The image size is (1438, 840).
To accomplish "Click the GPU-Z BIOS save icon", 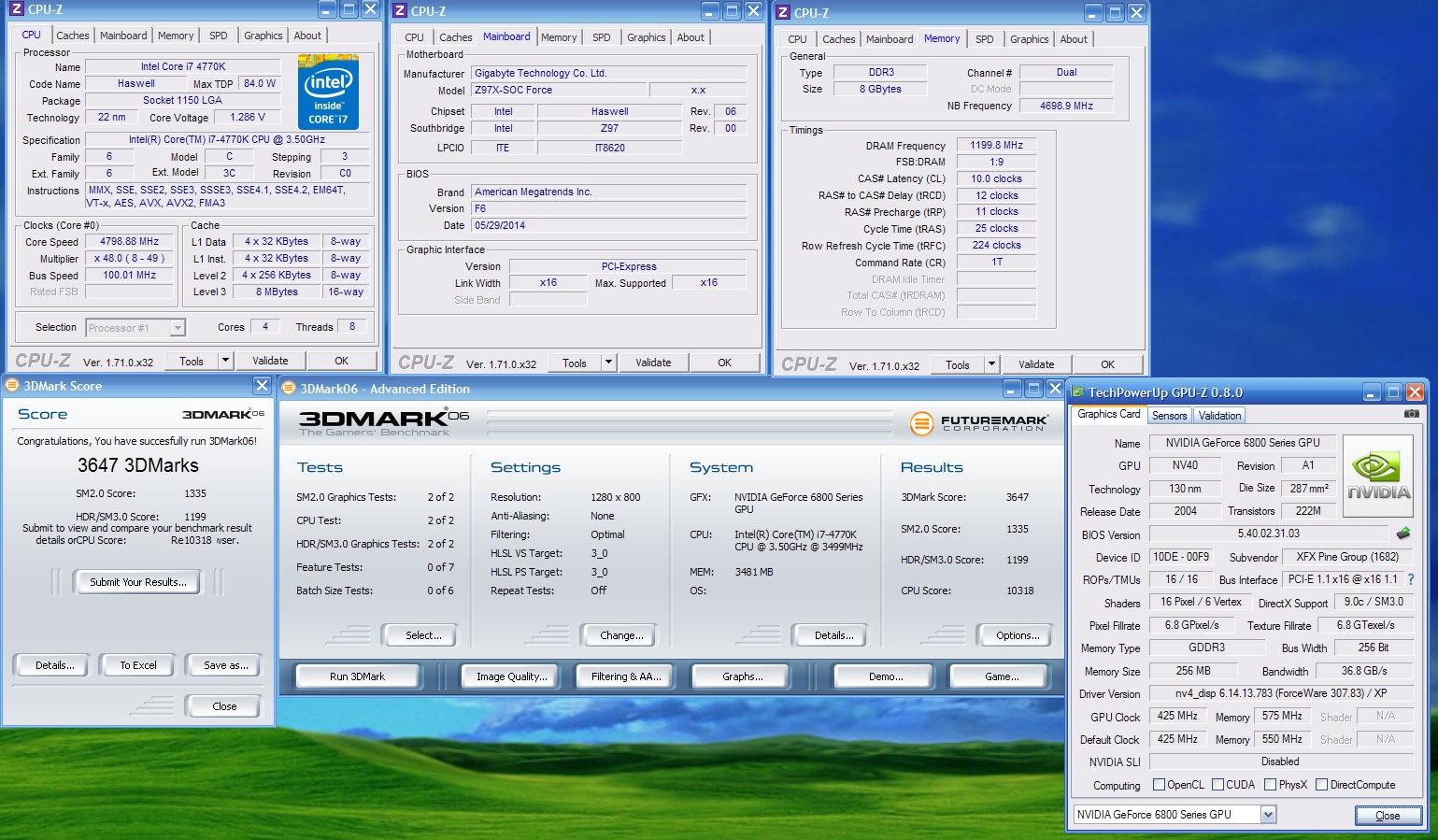I will tap(1403, 534).
